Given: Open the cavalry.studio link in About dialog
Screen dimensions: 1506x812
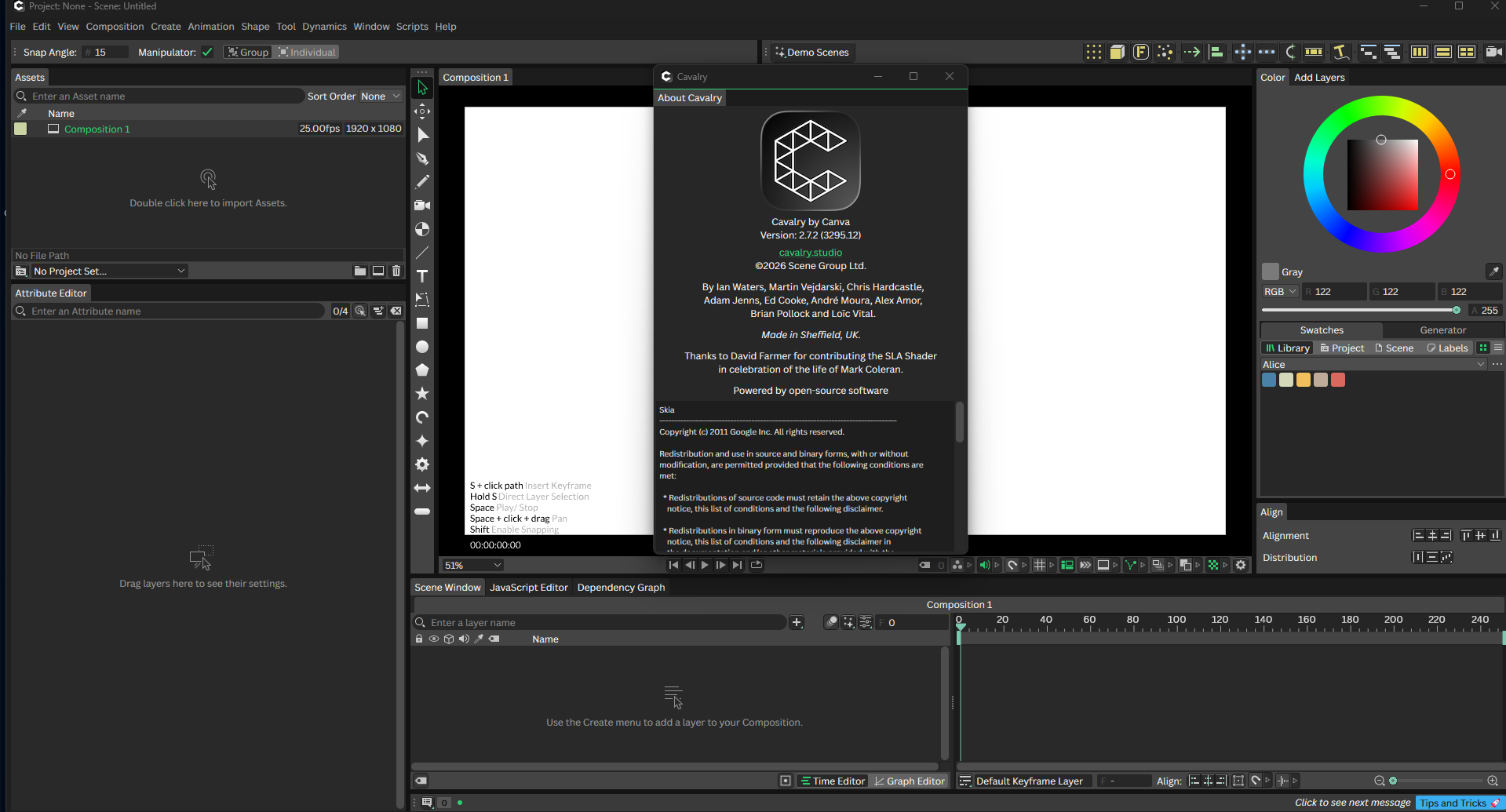Looking at the screenshot, I should click(x=811, y=252).
